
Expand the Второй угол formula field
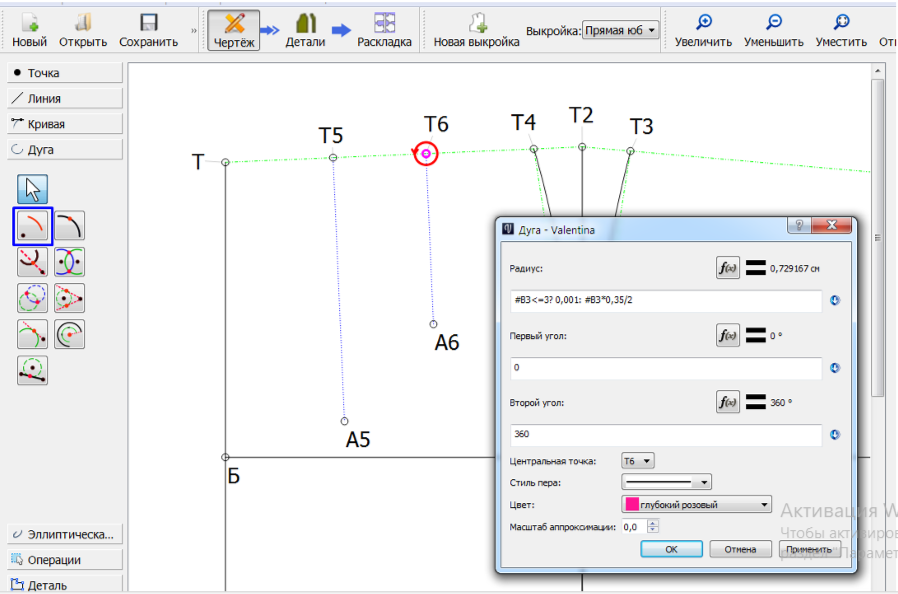(835, 435)
